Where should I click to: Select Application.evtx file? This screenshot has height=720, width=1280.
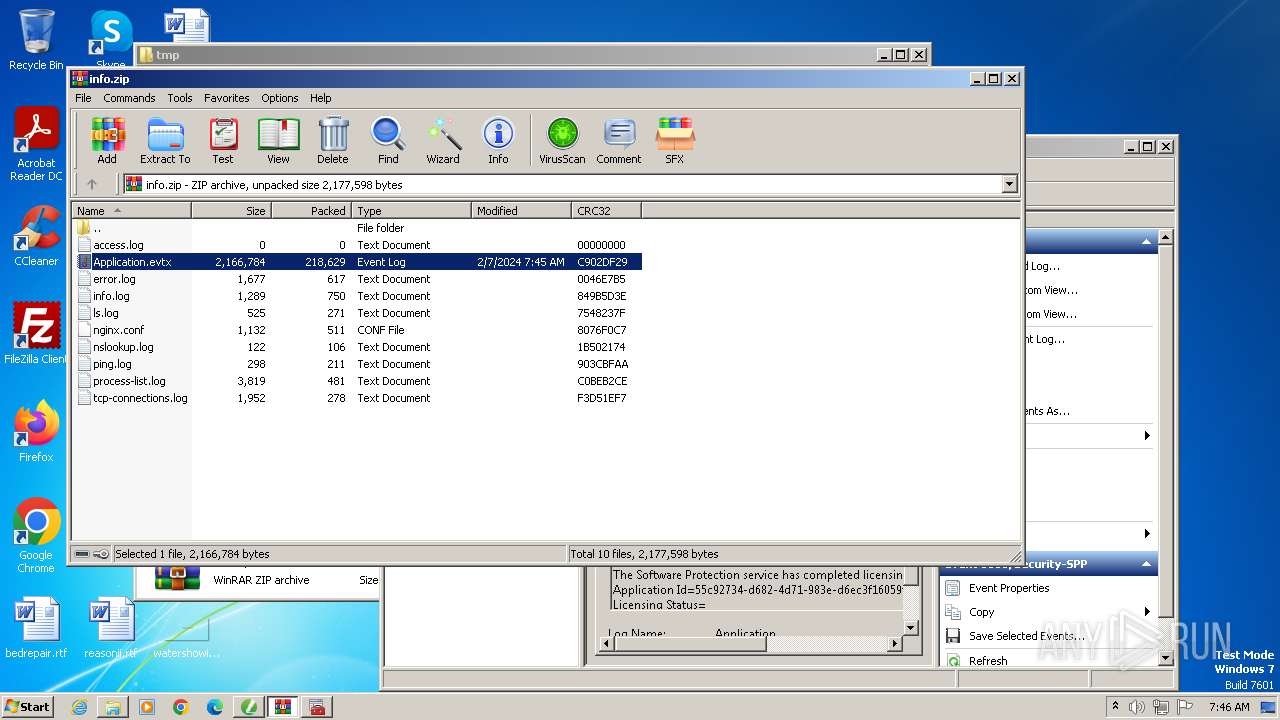[x=357, y=262]
